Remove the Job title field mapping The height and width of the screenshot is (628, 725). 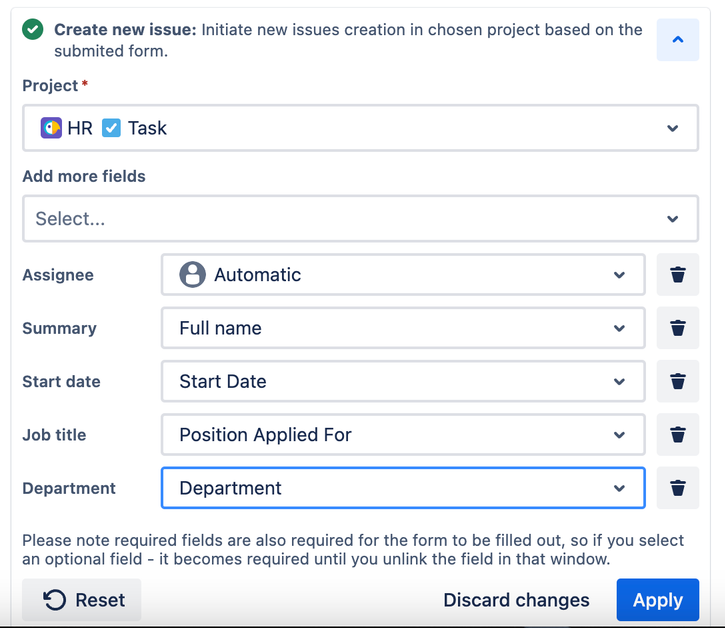pos(677,435)
